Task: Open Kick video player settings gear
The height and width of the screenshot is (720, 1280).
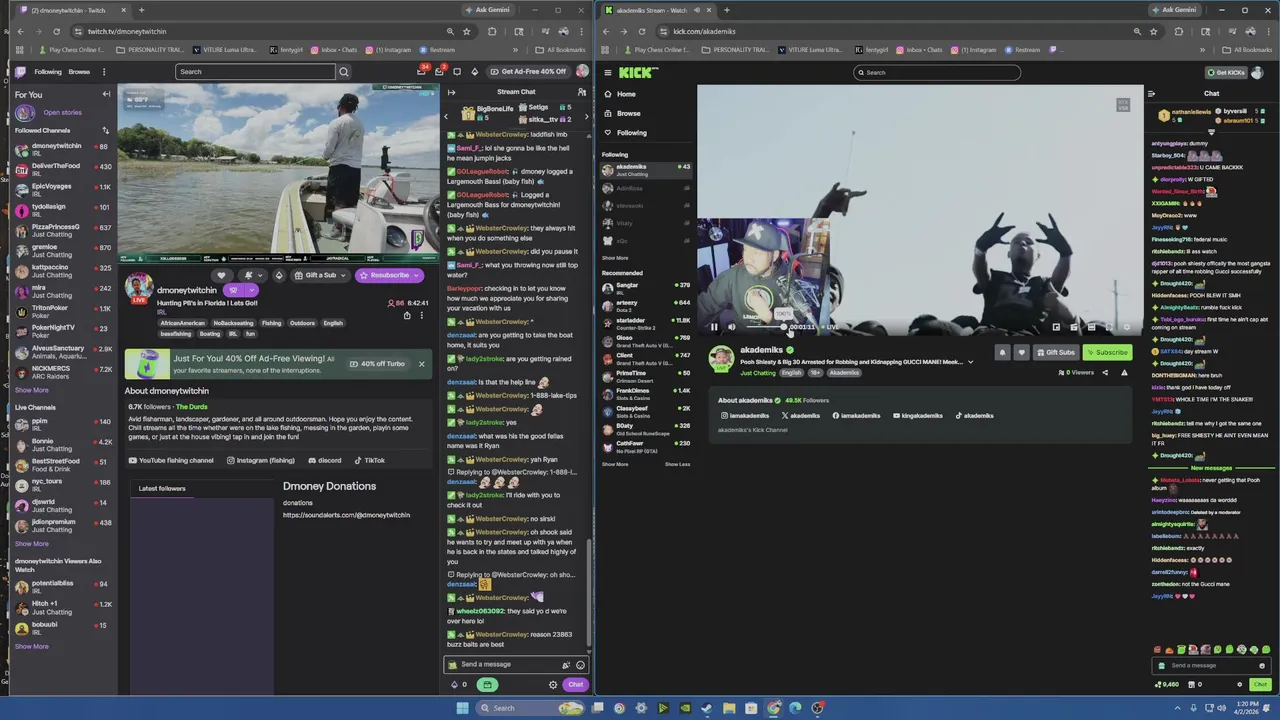Action: [1127, 327]
